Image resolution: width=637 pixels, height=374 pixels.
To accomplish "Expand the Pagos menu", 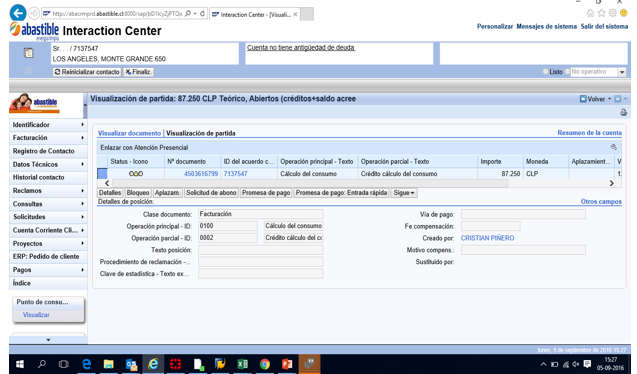I will [48, 270].
